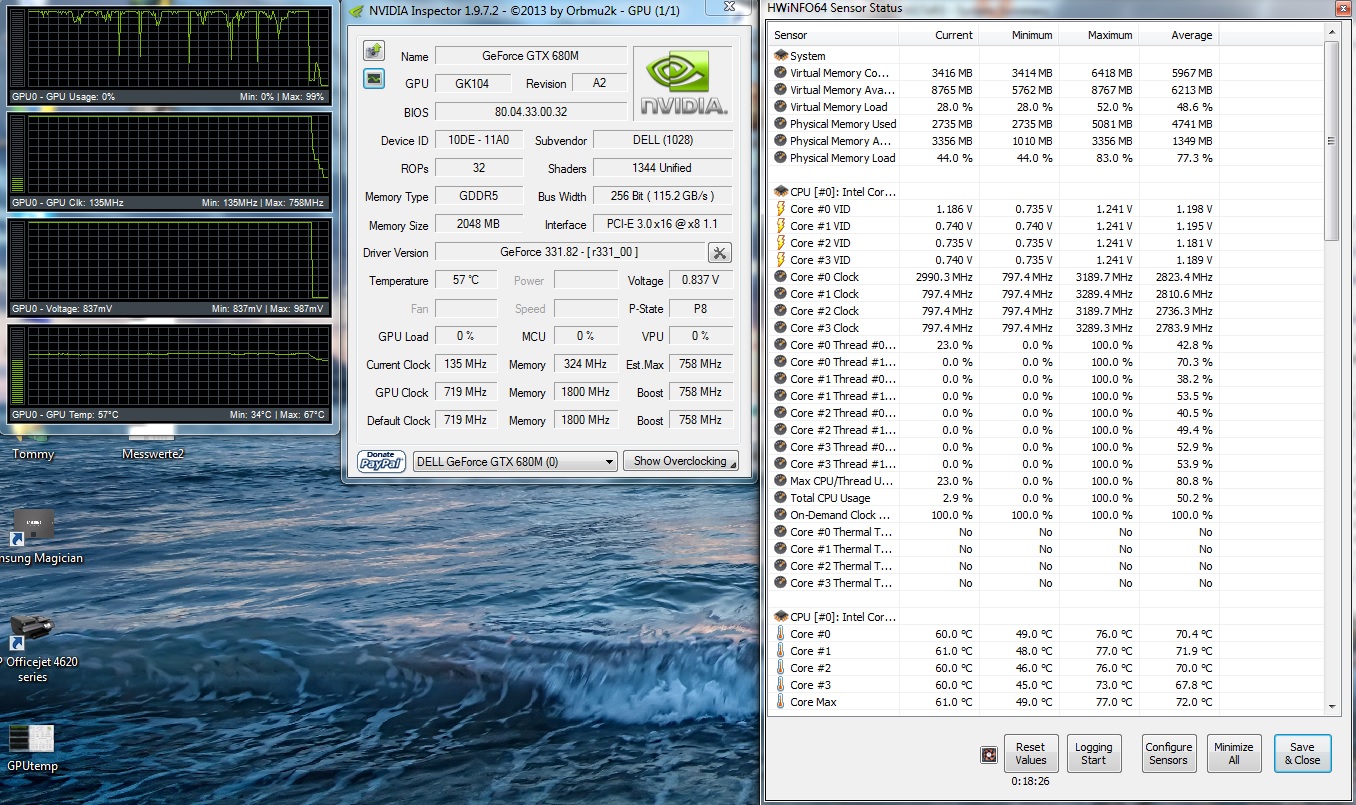1356x805 pixels.
Task: Toggle the sensor monitoring icon in NVIDIA Inspector
Action: [374, 78]
